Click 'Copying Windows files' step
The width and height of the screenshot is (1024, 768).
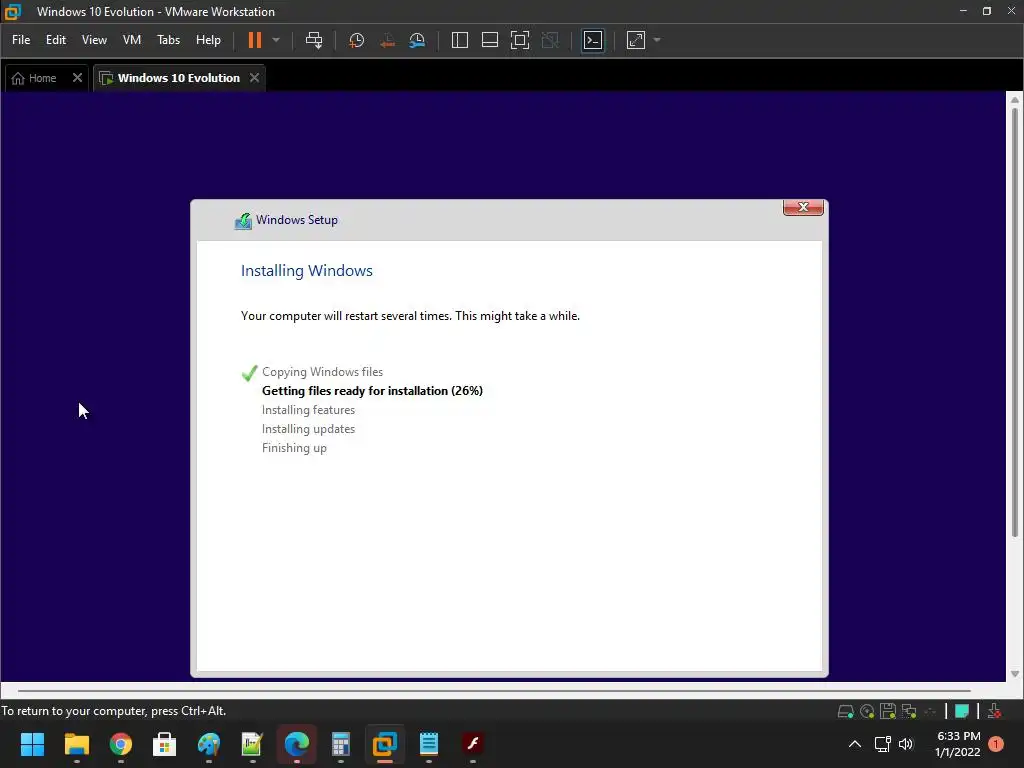click(x=322, y=372)
